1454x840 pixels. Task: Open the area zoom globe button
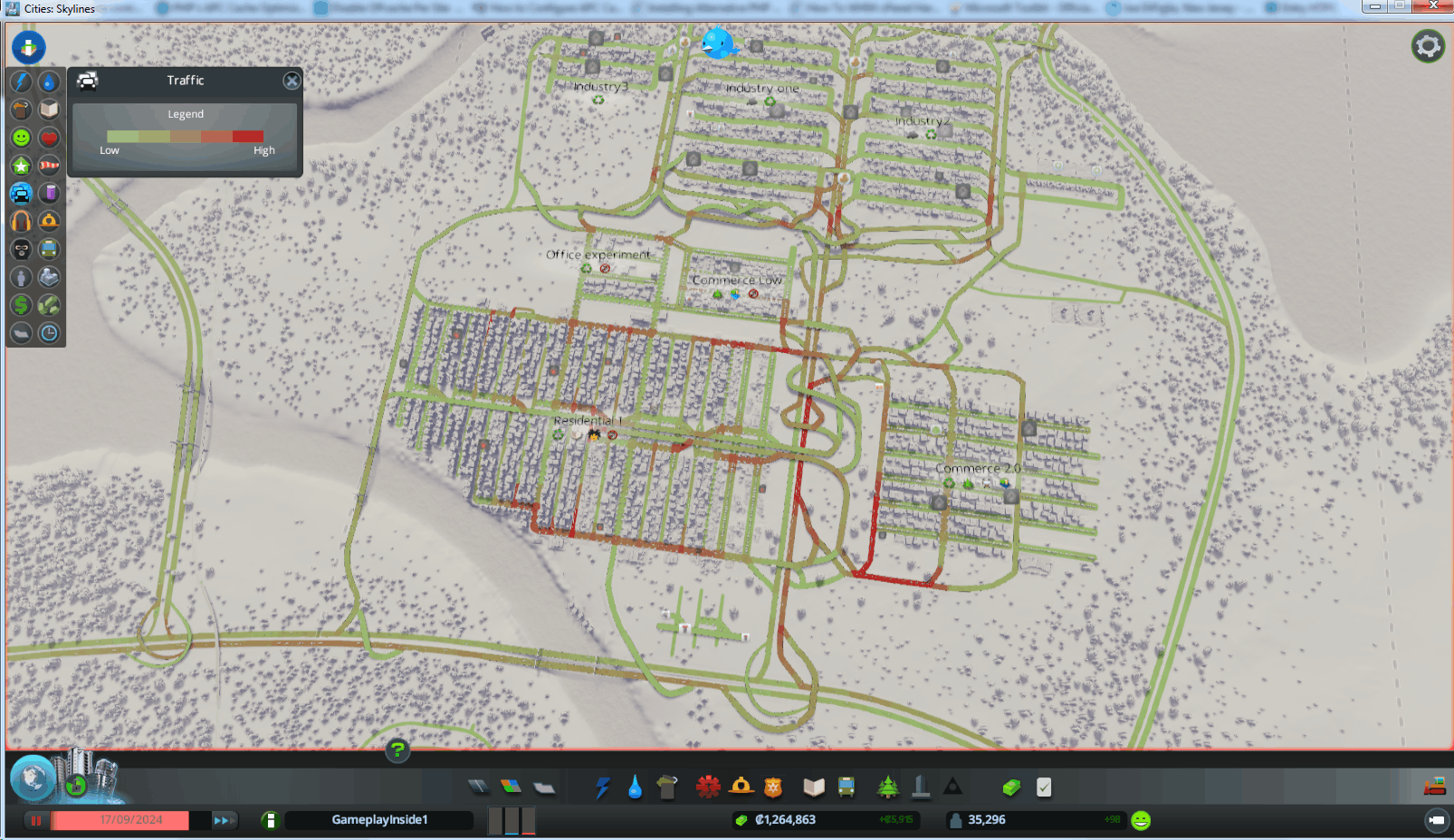[x=33, y=778]
